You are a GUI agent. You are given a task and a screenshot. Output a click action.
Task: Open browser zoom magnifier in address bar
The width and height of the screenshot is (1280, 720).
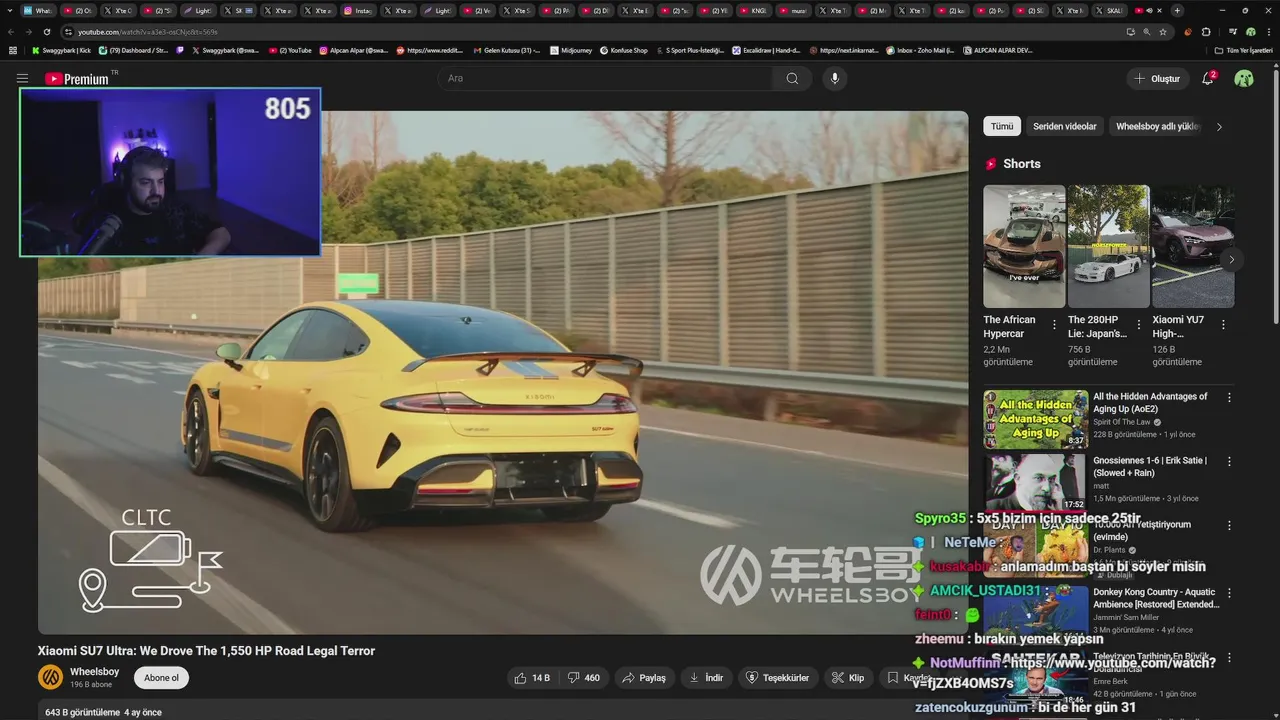click(1146, 32)
